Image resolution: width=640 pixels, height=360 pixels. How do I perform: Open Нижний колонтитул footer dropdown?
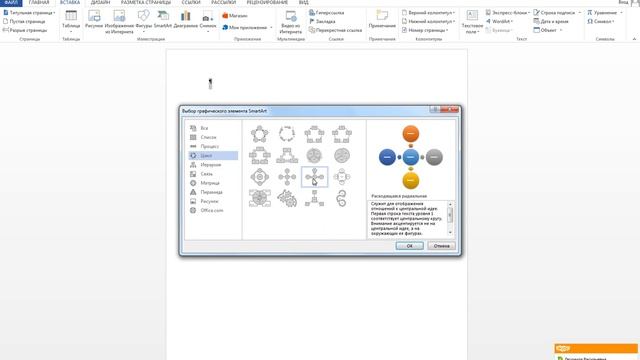(x=429, y=21)
